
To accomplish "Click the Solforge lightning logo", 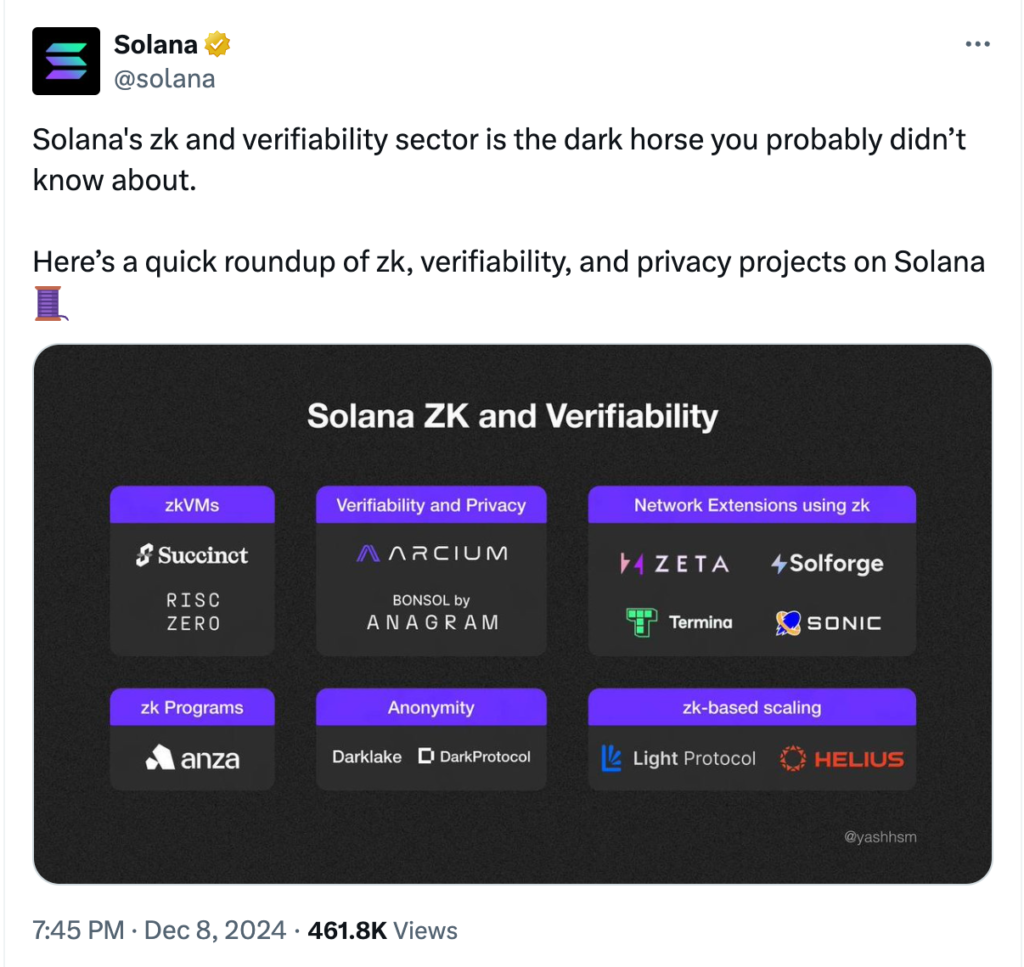I will [827, 564].
